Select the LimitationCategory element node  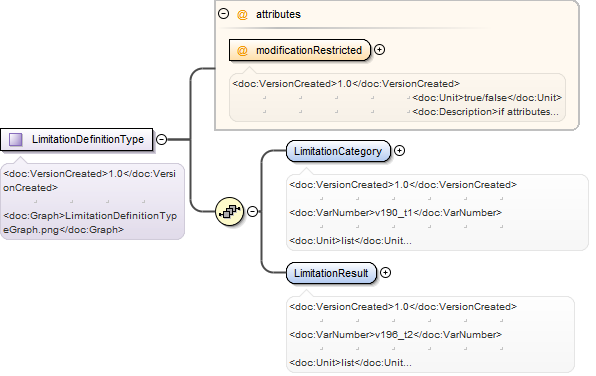(338, 151)
